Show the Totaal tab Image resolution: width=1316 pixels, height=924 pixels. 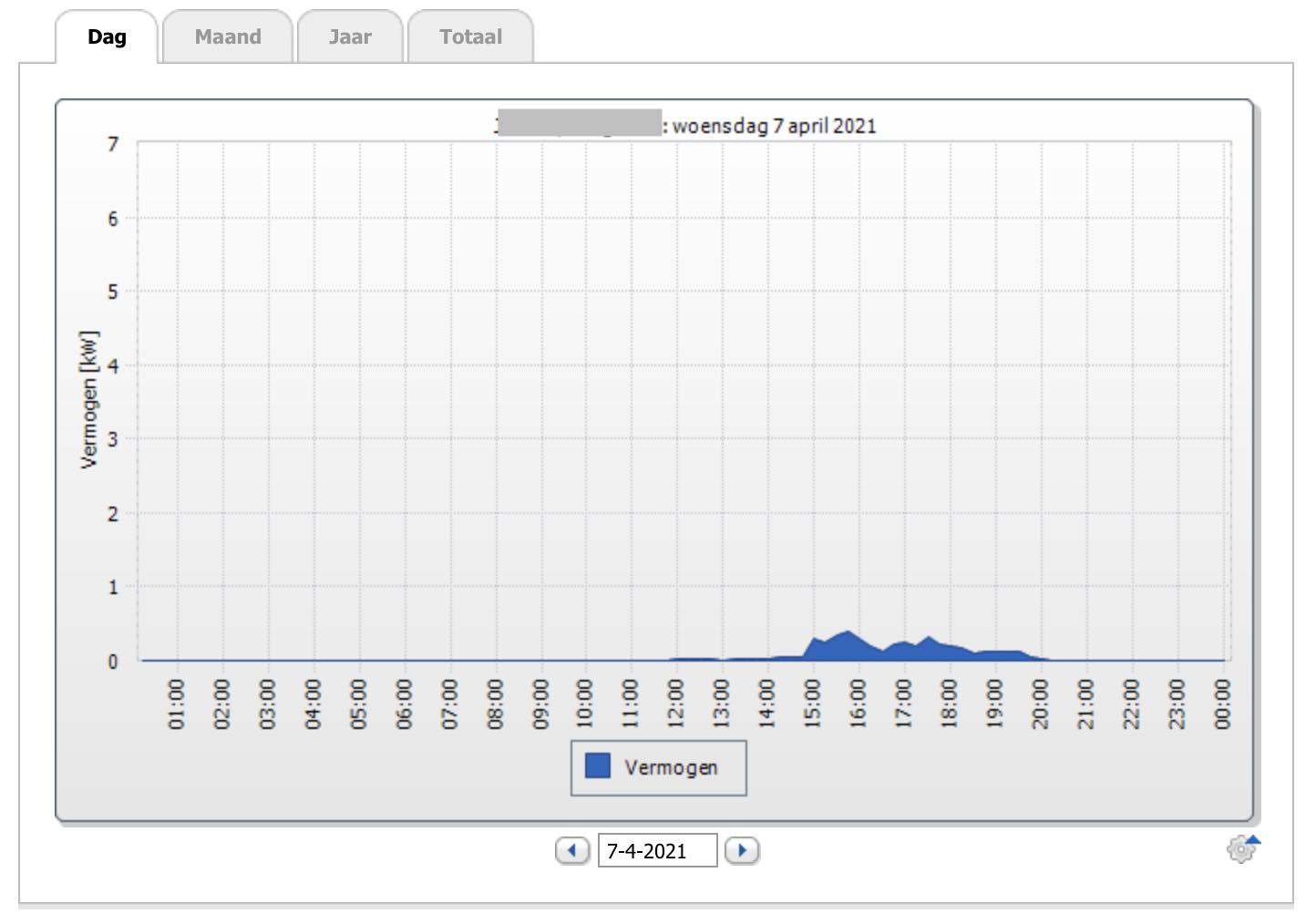[470, 37]
